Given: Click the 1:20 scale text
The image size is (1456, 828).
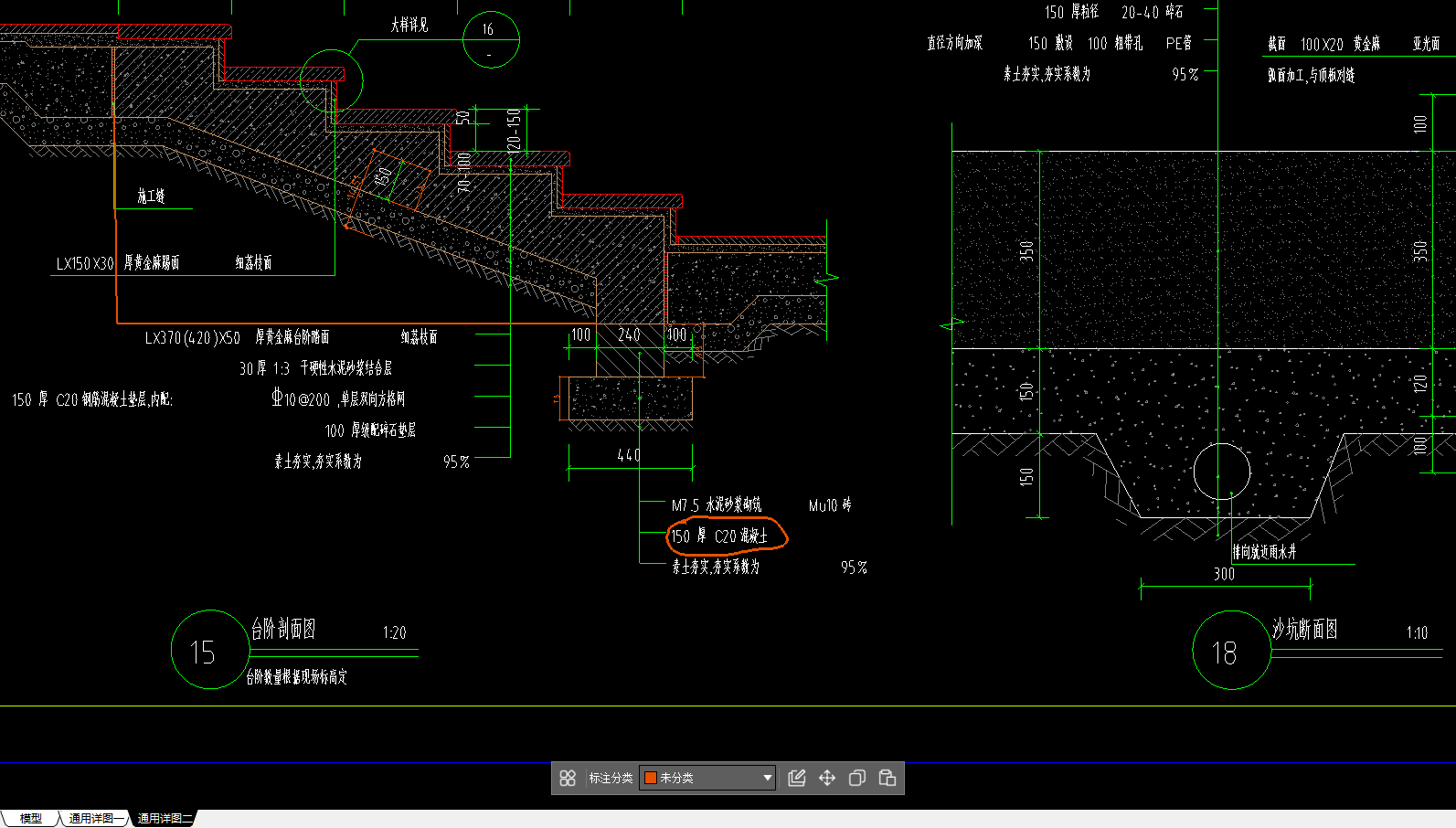Looking at the screenshot, I should [x=394, y=632].
